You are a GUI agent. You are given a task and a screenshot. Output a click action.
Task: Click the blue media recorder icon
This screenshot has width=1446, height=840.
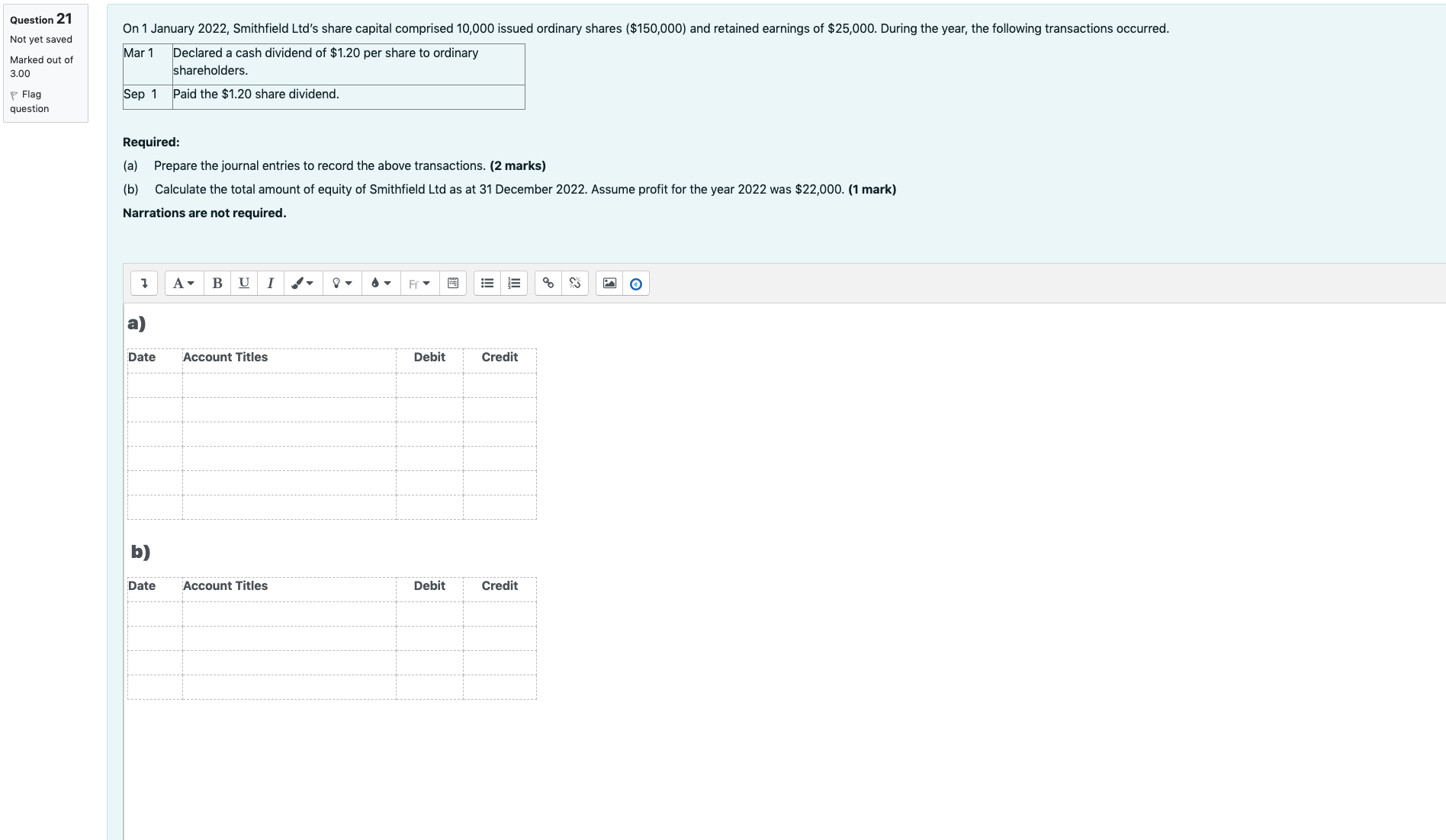coord(634,283)
